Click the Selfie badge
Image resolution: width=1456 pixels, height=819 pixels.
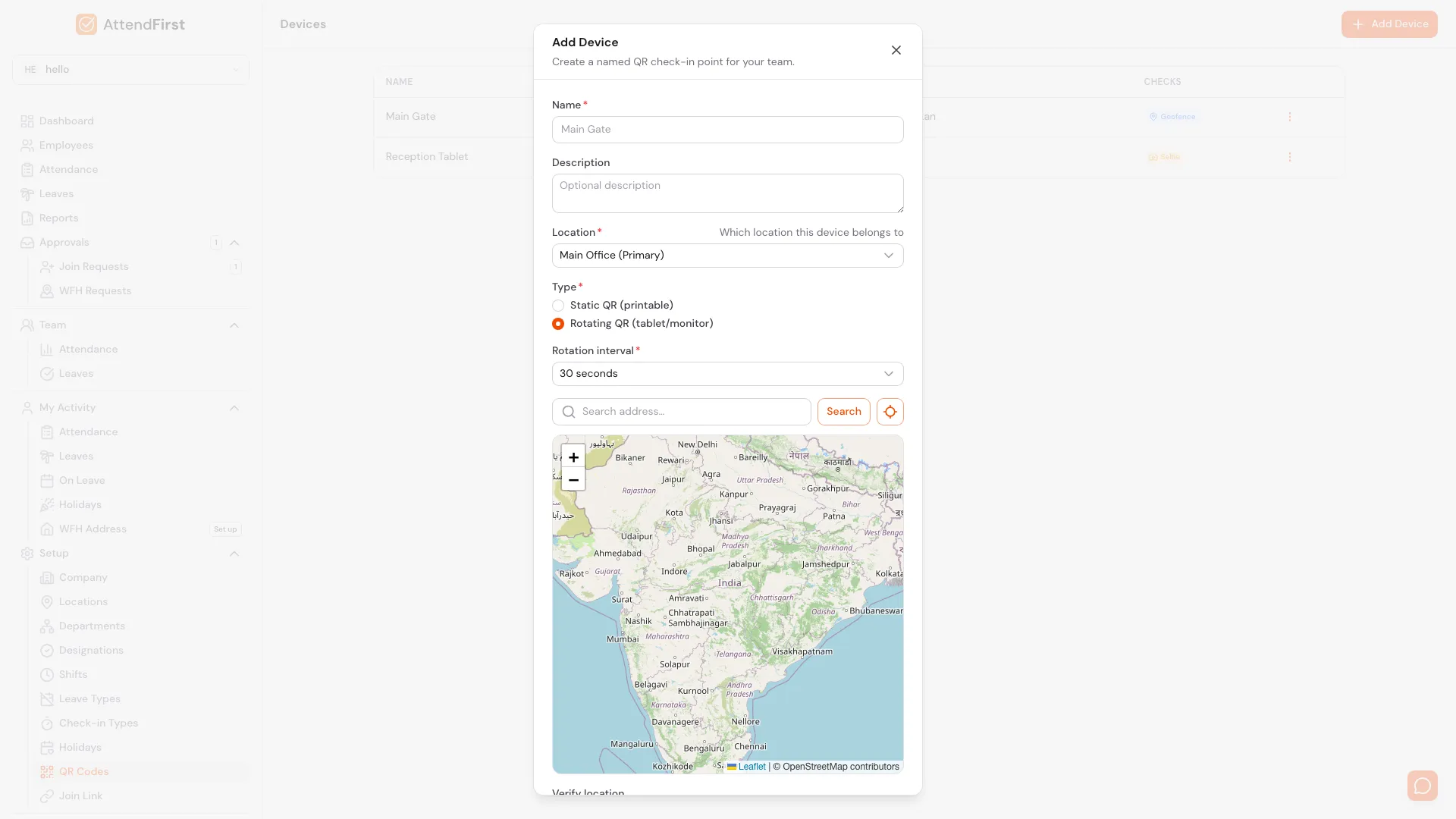tap(1165, 157)
